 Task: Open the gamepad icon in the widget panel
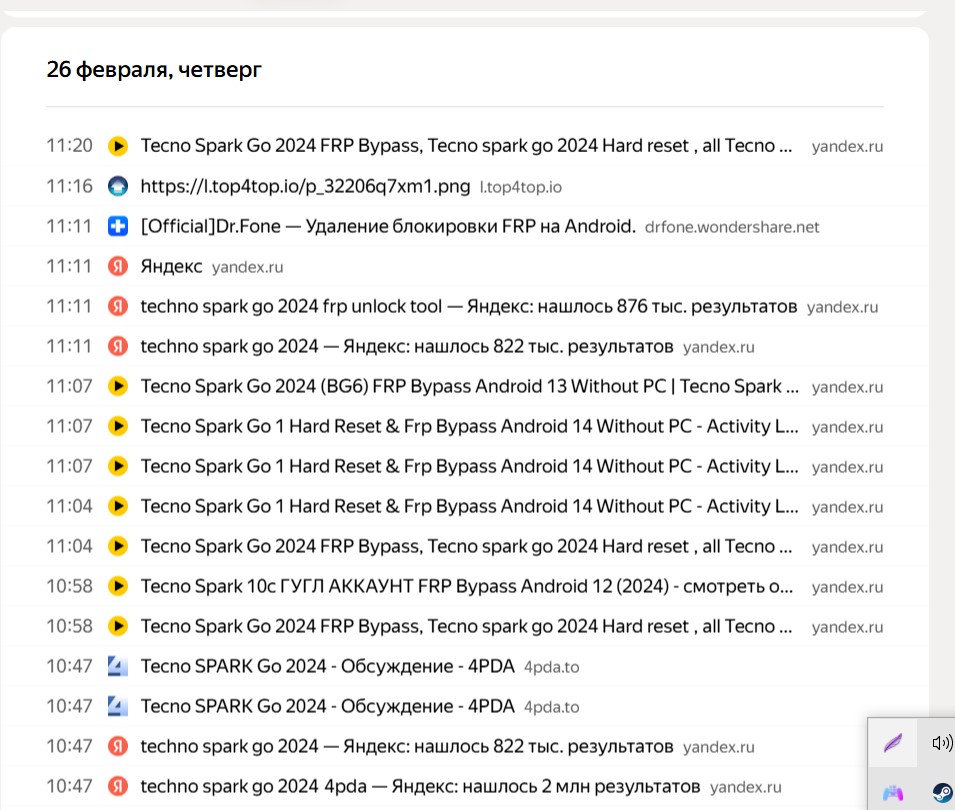coord(893,793)
